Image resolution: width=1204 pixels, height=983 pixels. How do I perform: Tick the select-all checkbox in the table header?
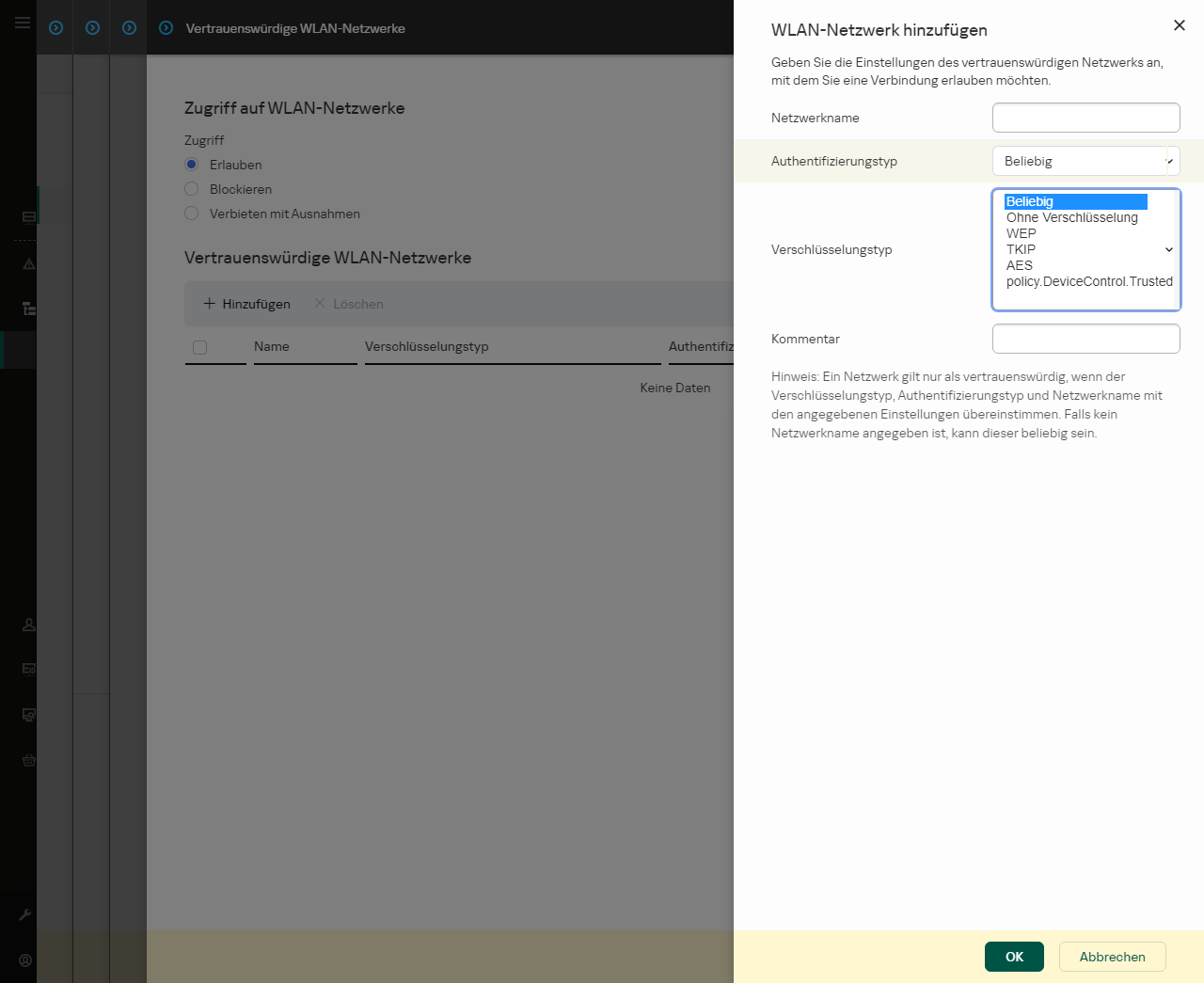click(199, 347)
